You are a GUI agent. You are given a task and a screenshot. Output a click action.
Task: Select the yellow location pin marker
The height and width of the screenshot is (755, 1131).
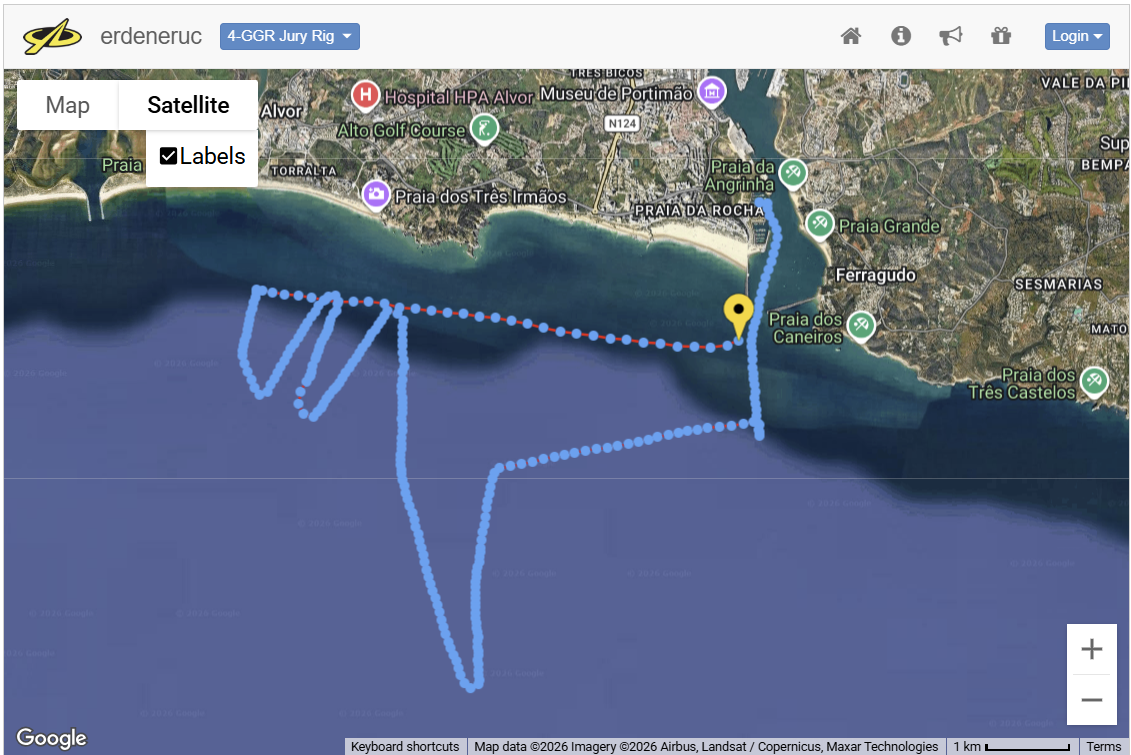tap(739, 316)
